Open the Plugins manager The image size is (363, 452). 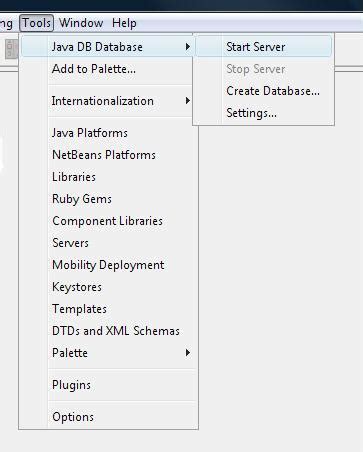pos(107,385)
